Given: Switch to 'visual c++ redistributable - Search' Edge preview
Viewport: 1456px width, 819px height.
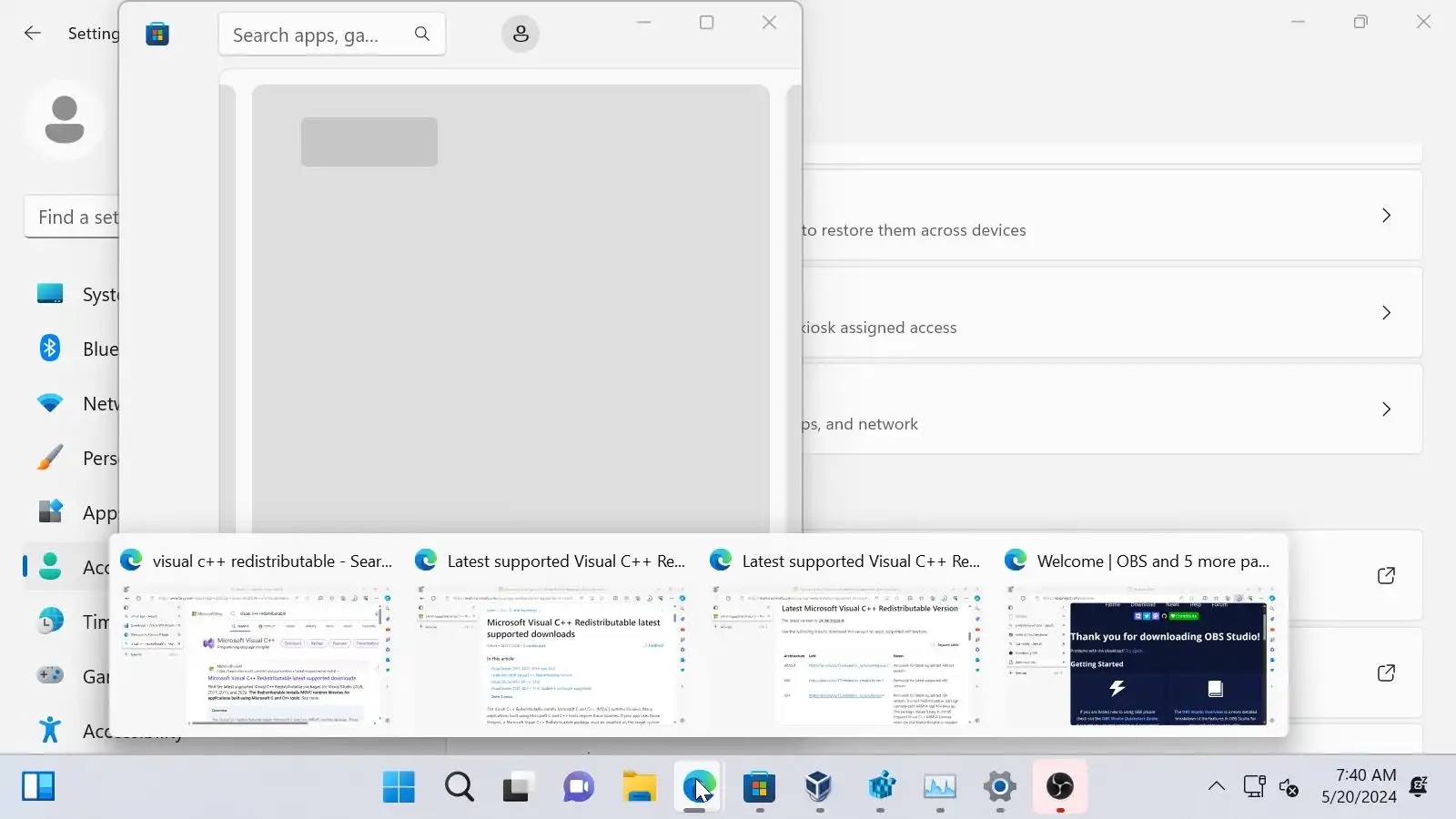Looking at the screenshot, I should click(x=257, y=637).
